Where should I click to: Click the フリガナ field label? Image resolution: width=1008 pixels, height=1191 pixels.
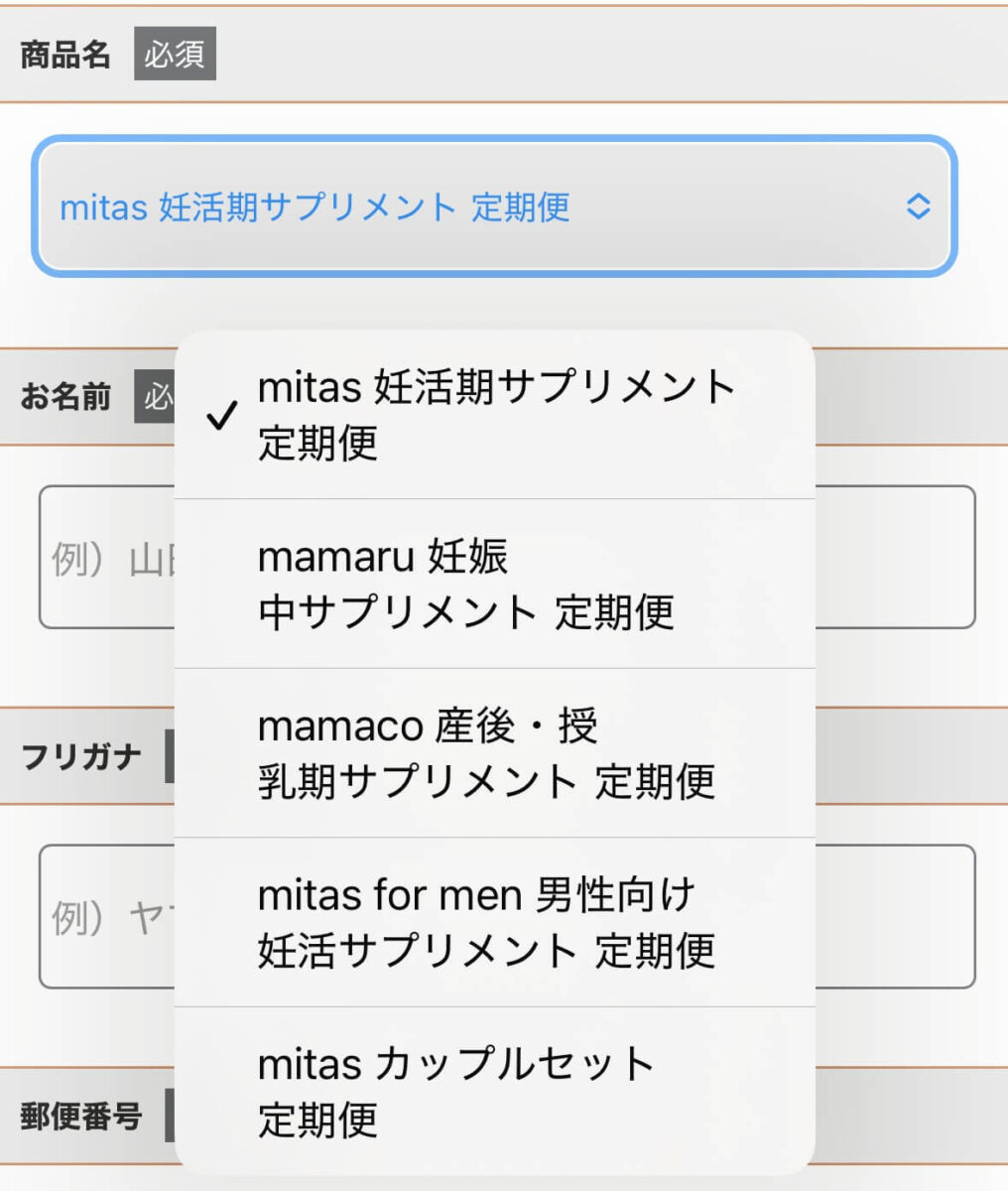click(x=81, y=756)
